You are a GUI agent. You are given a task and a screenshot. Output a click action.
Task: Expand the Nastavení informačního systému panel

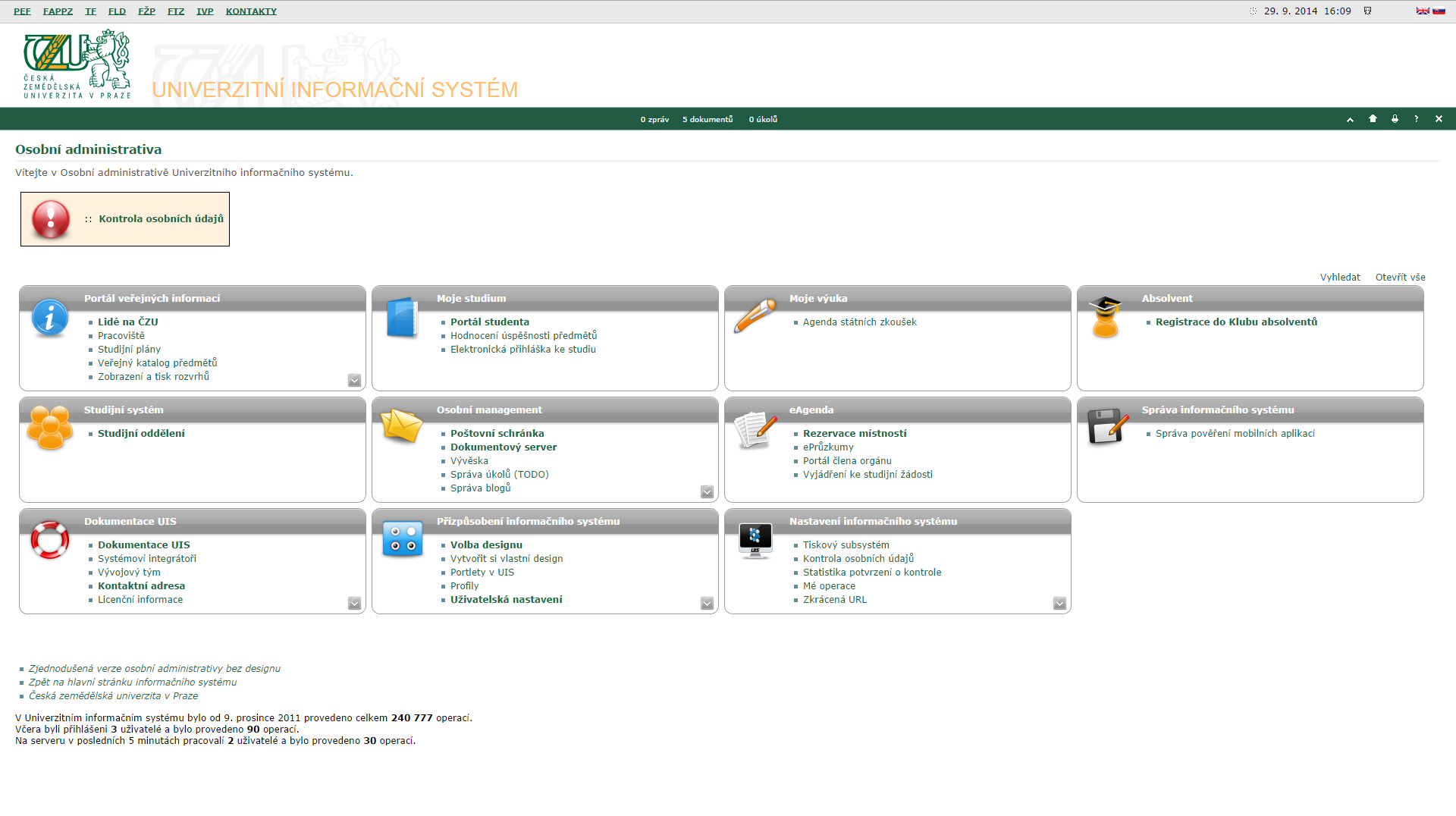point(1059,604)
